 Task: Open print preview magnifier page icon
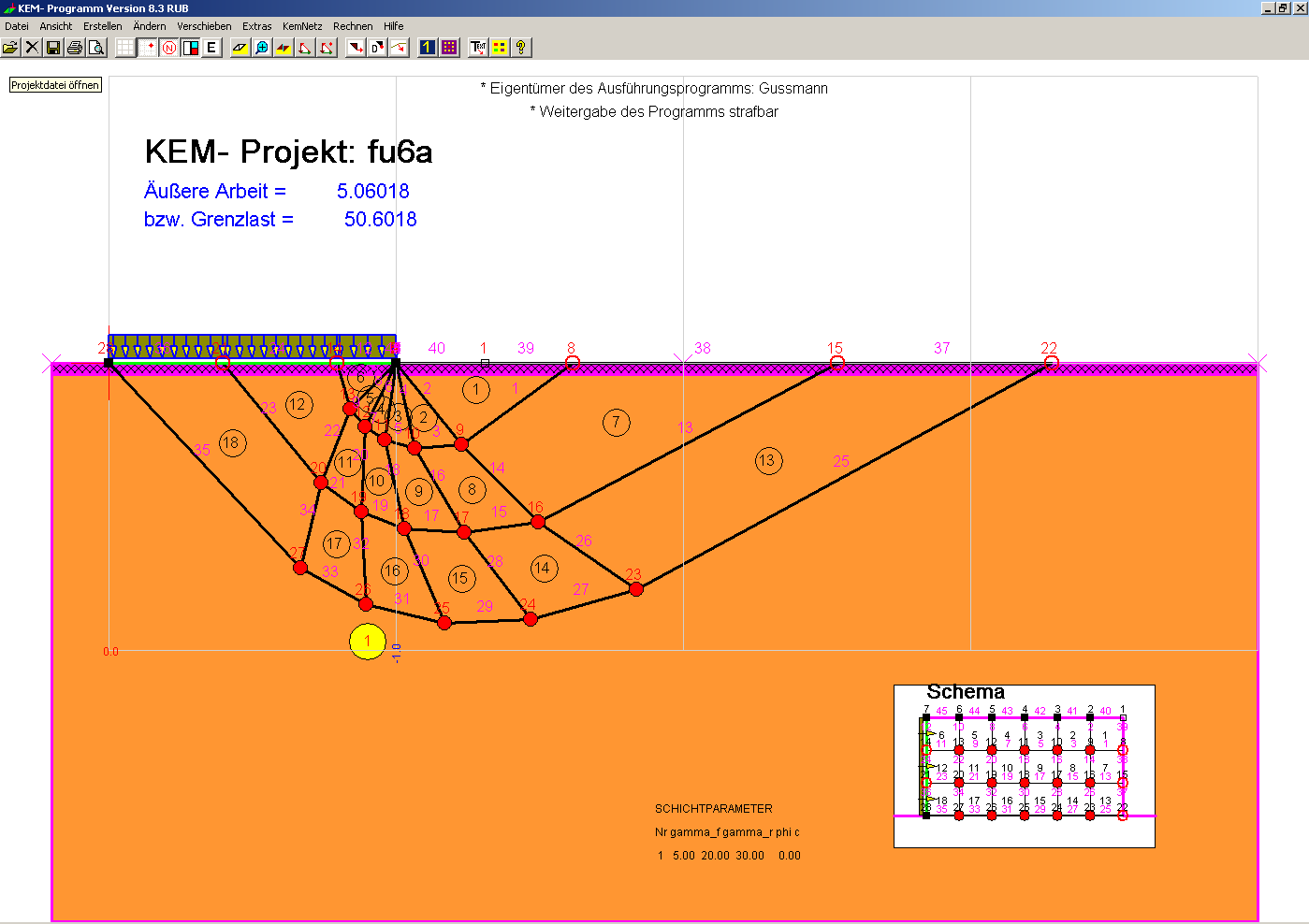point(96,47)
